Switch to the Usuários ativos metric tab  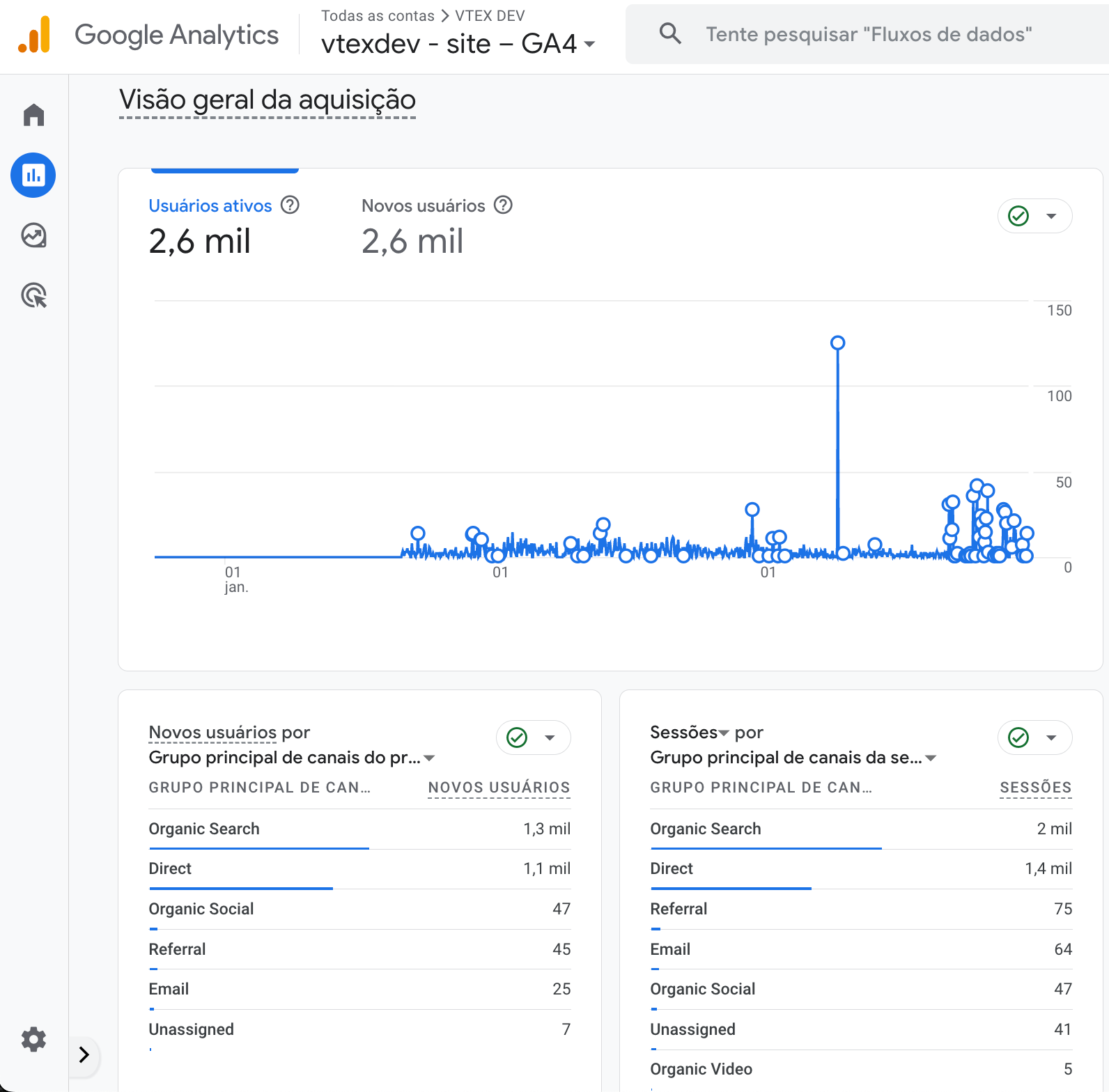210,206
